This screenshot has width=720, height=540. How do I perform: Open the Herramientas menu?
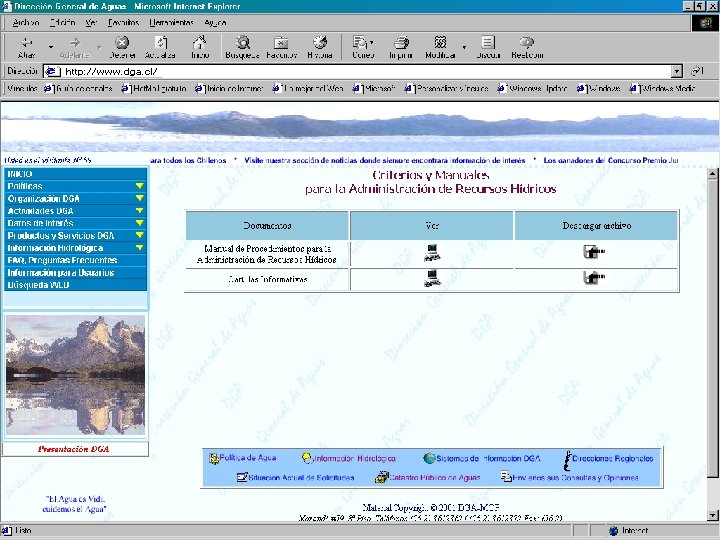click(171, 22)
